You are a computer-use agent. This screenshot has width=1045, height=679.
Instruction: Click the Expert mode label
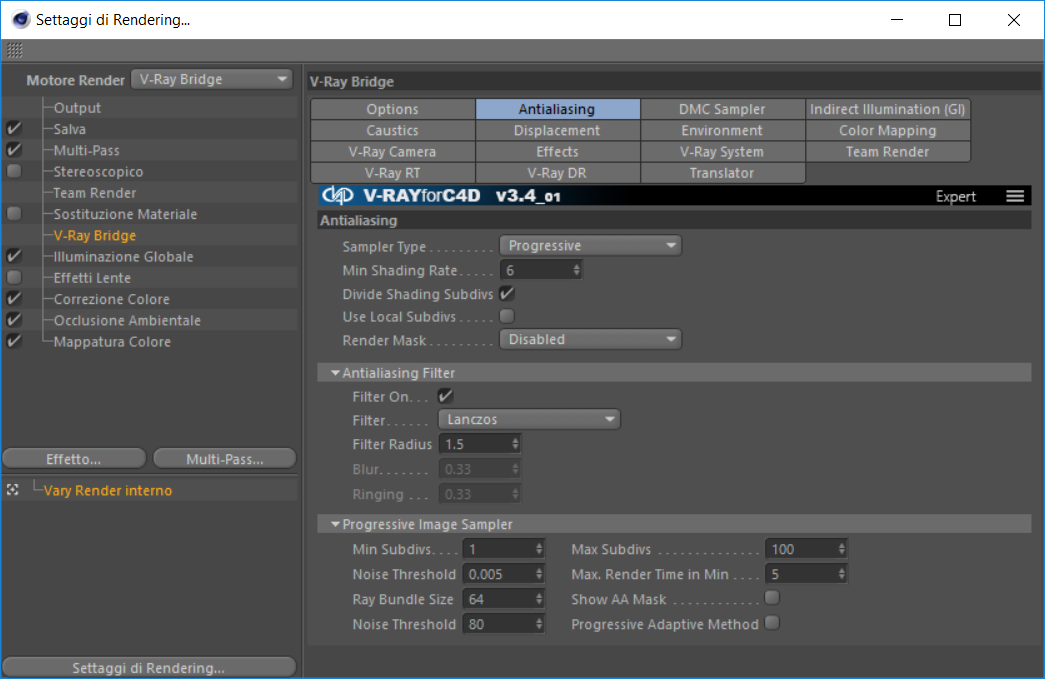pos(956,196)
